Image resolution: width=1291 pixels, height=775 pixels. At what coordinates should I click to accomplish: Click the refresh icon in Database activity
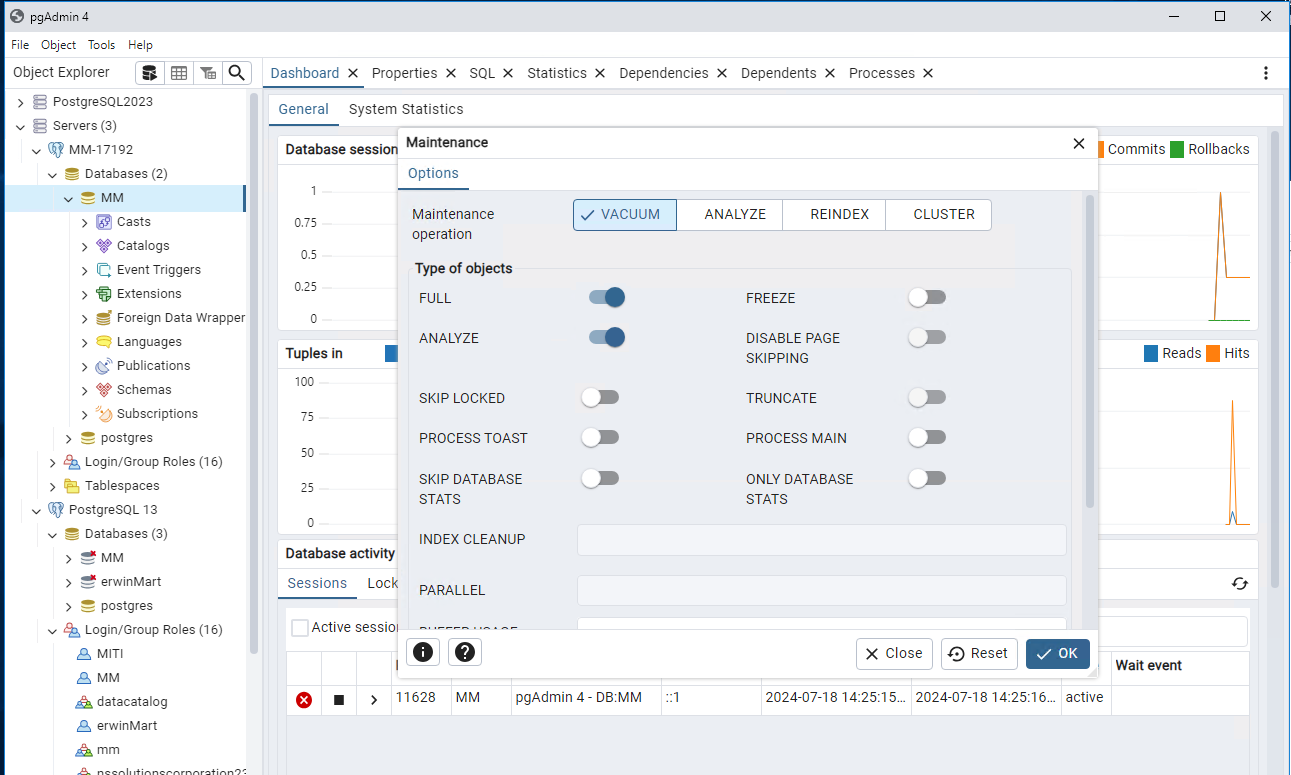[1240, 584]
